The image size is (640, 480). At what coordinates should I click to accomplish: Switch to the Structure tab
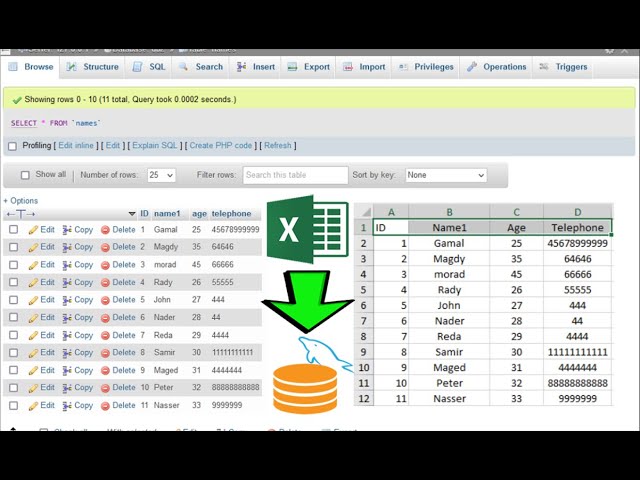click(x=93, y=67)
